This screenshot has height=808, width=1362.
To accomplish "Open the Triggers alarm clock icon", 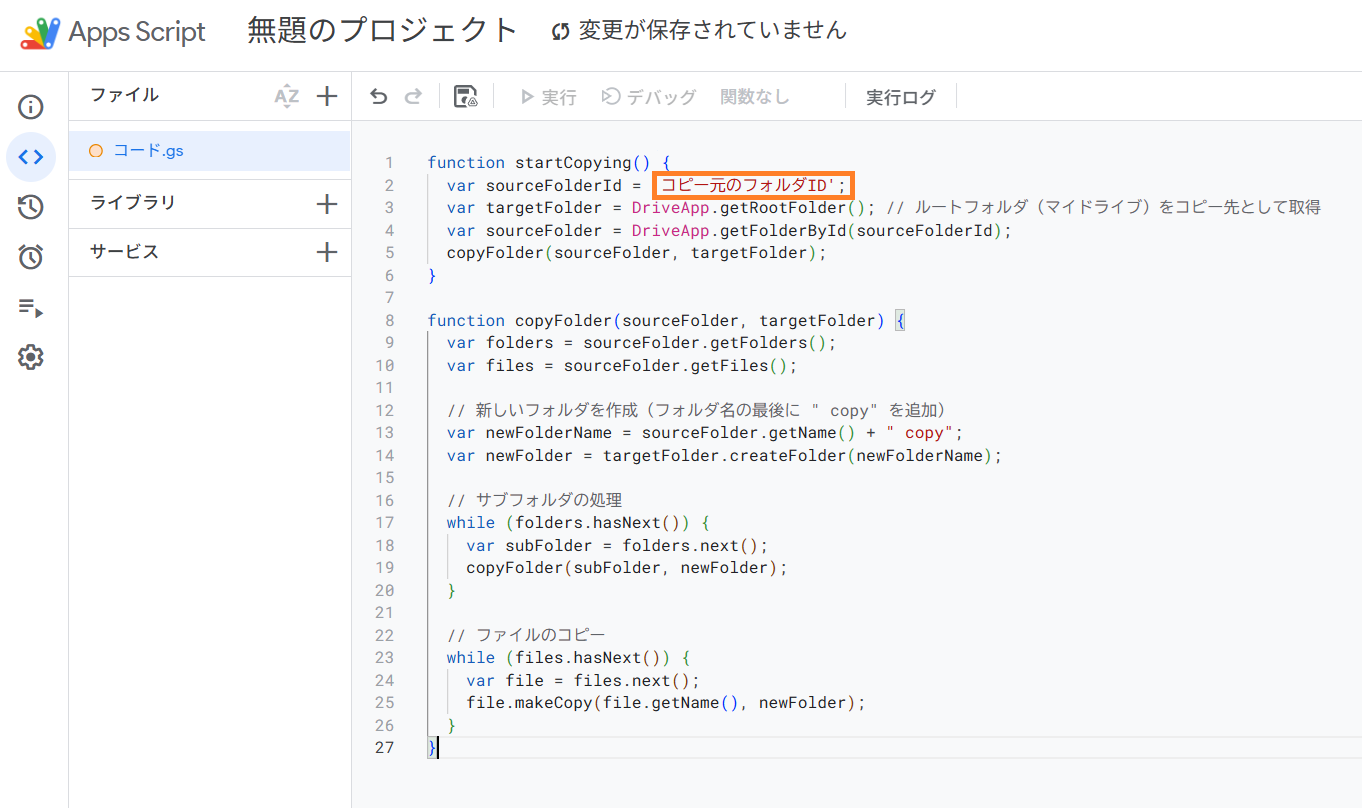I will coord(31,257).
